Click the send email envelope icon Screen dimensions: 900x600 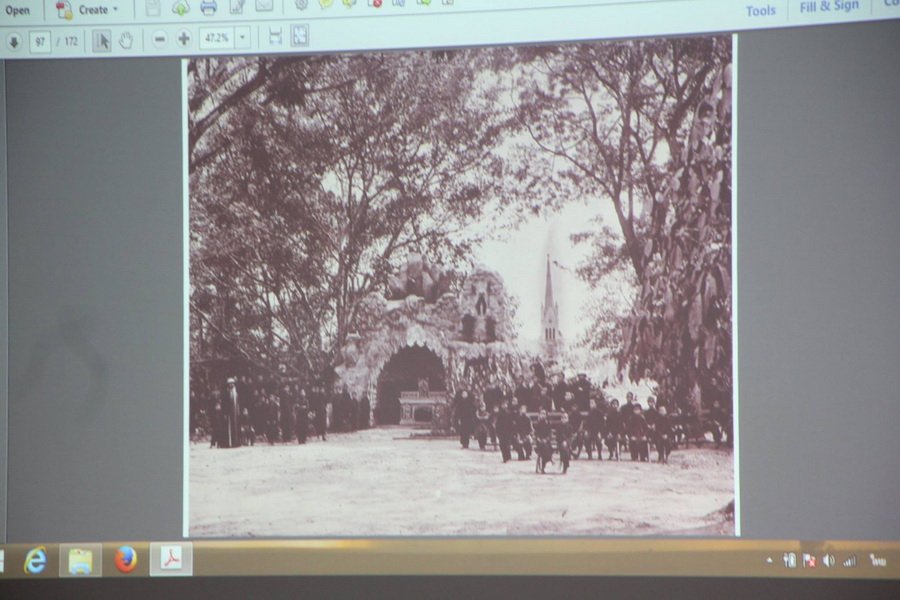[x=264, y=5]
